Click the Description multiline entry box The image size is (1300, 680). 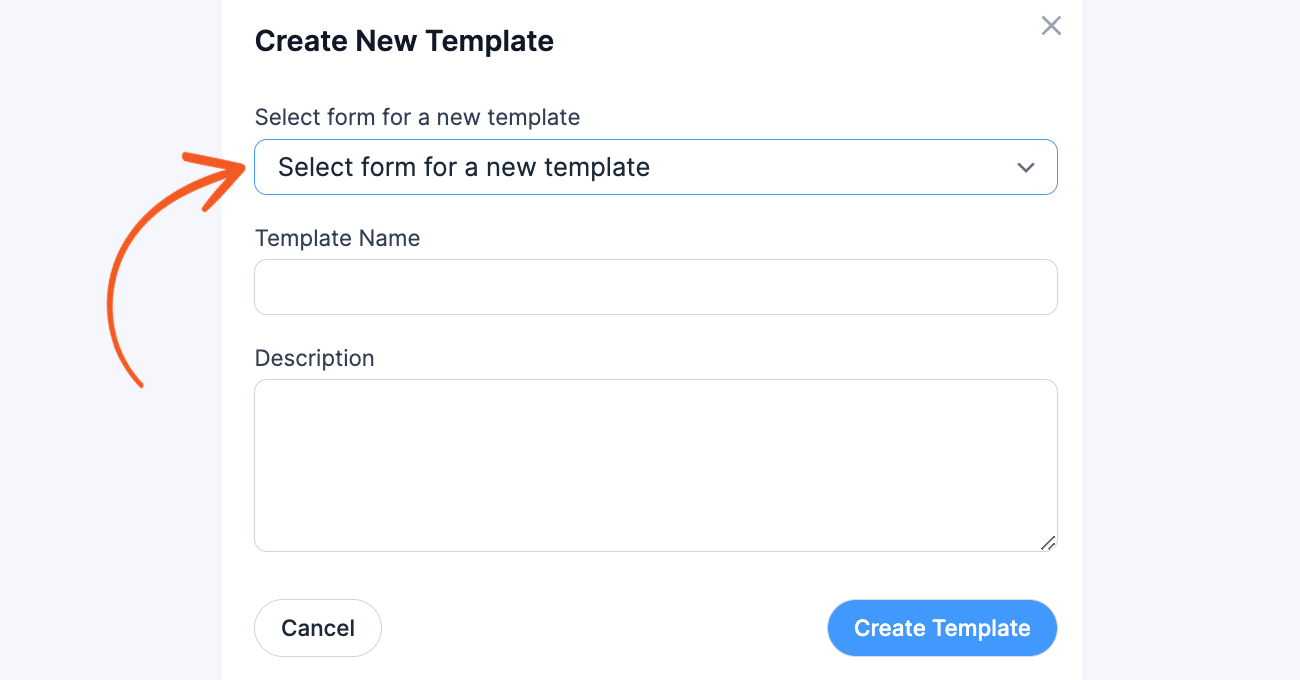656,465
